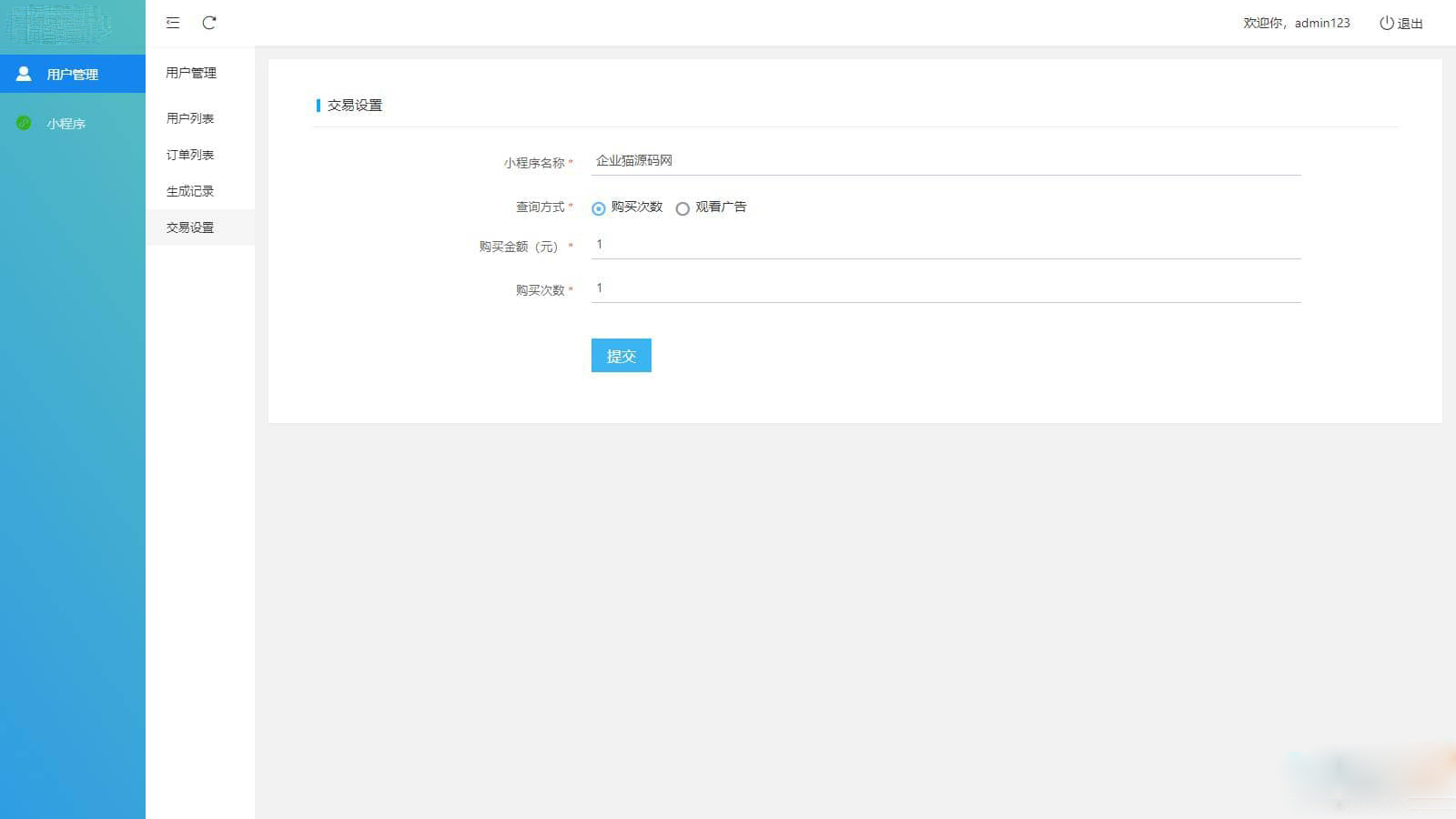Click the refresh icon in the top bar

(x=209, y=23)
